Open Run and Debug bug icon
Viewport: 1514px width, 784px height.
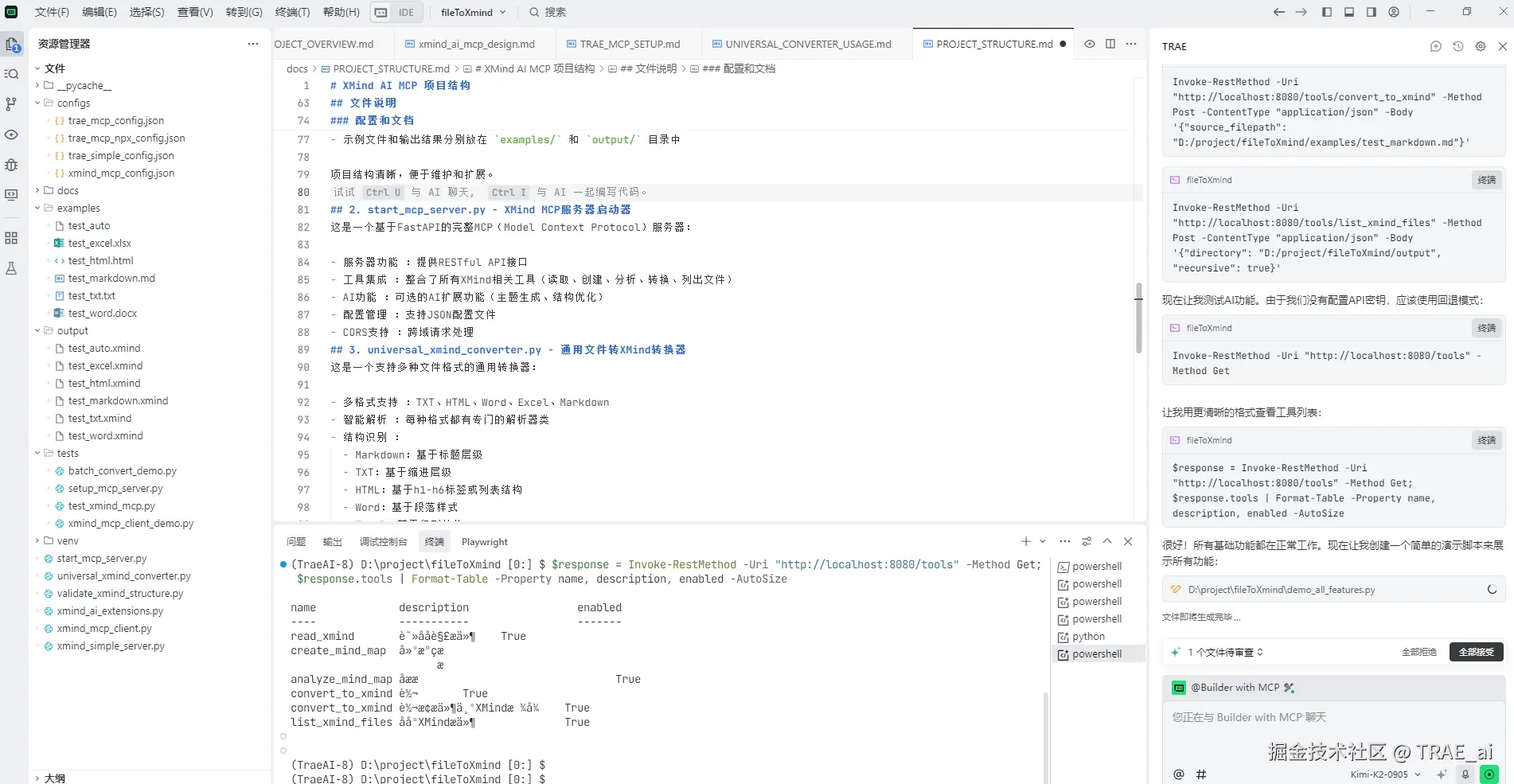pyautogui.click(x=12, y=165)
